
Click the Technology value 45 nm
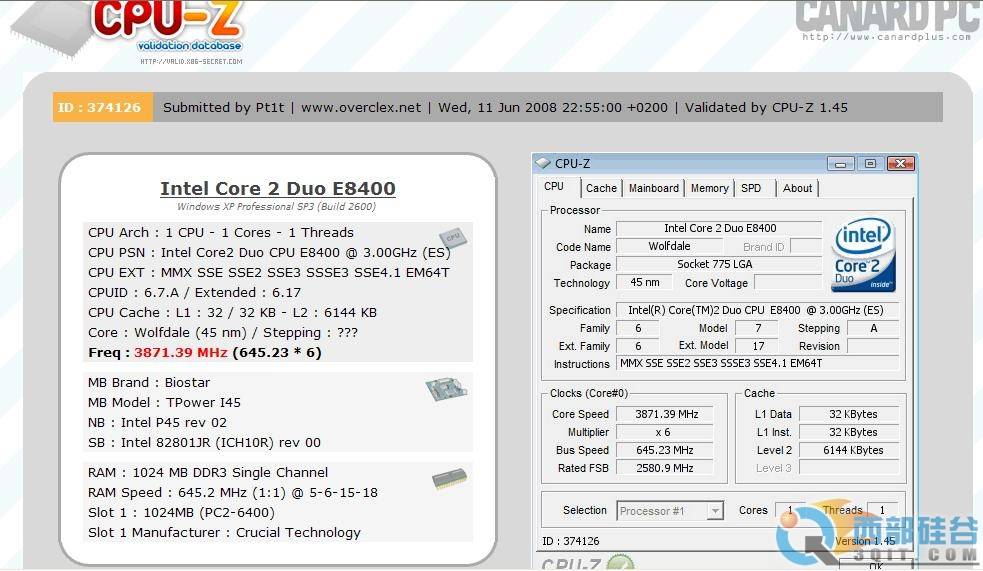pos(644,283)
